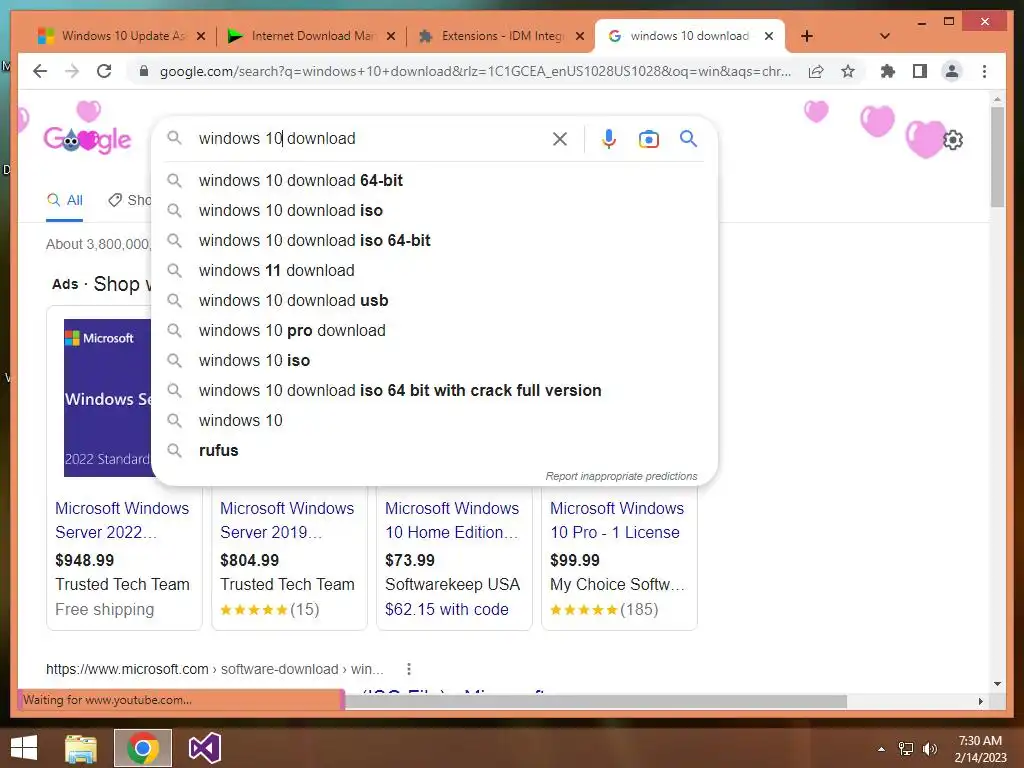Click the padlock site info icon
Image resolution: width=1024 pixels, height=768 pixels.
(x=144, y=71)
